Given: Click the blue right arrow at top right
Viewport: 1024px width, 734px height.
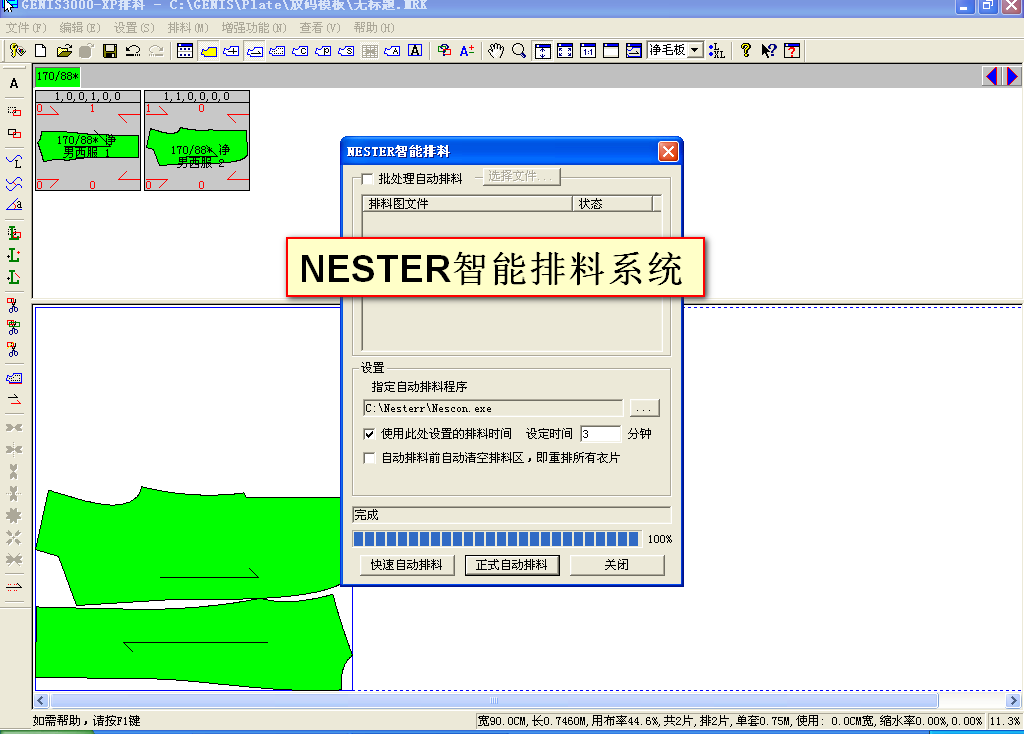Looking at the screenshot, I should (x=1012, y=76).
